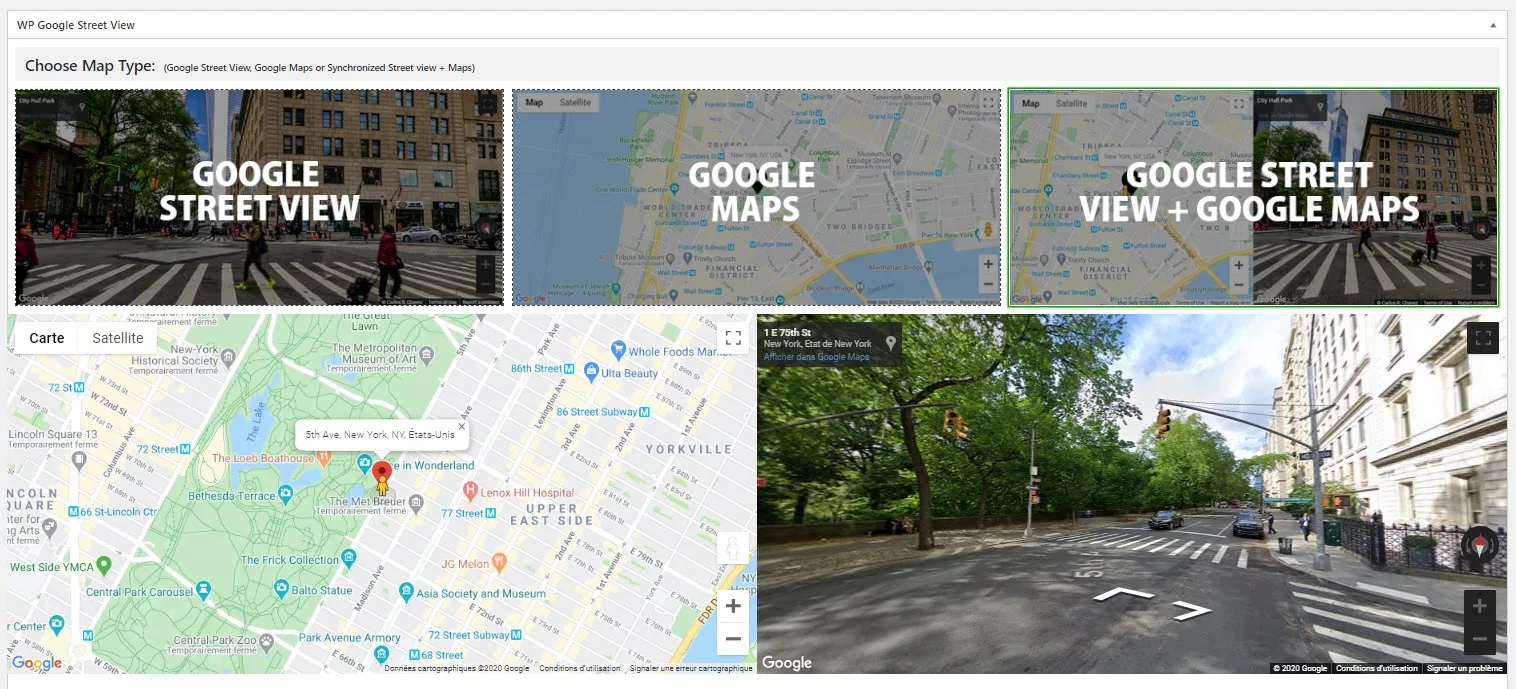Viewport: 1516px width, 689px height.
Task: Select the Google Maps map type
Action: pyautogui.click(x=757, y=197)
